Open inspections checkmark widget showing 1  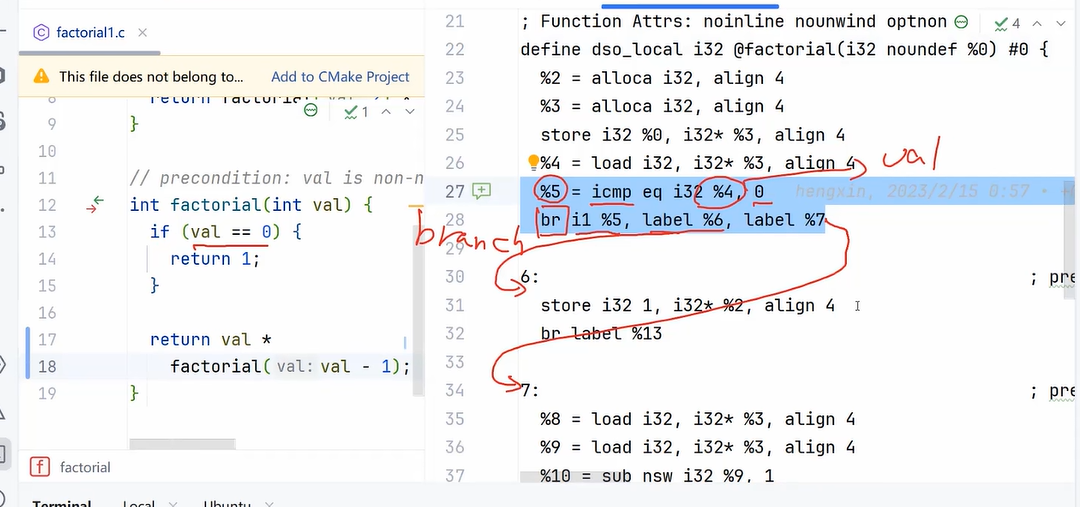tap(355, 112)
